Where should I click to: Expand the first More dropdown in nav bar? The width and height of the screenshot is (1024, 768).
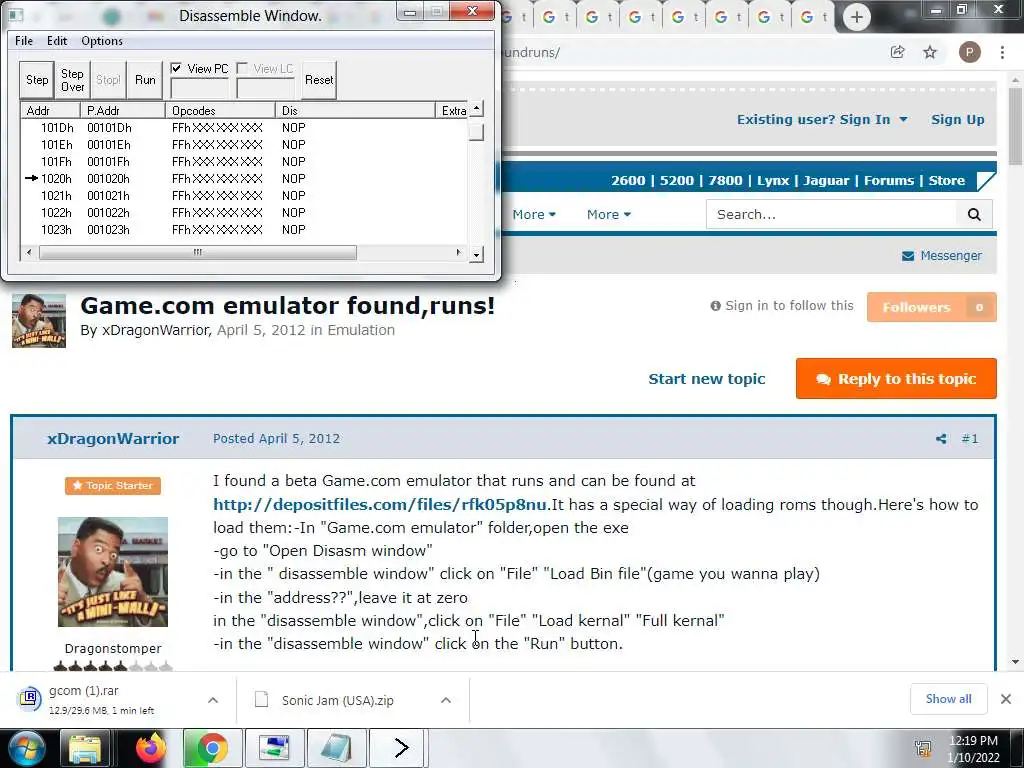point(534,215)
